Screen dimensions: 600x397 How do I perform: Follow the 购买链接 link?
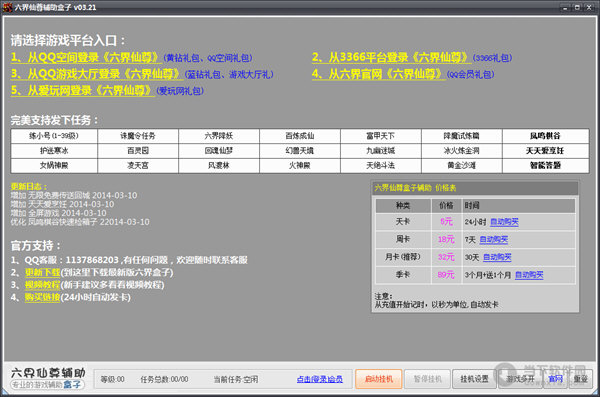tap(42, 297)
